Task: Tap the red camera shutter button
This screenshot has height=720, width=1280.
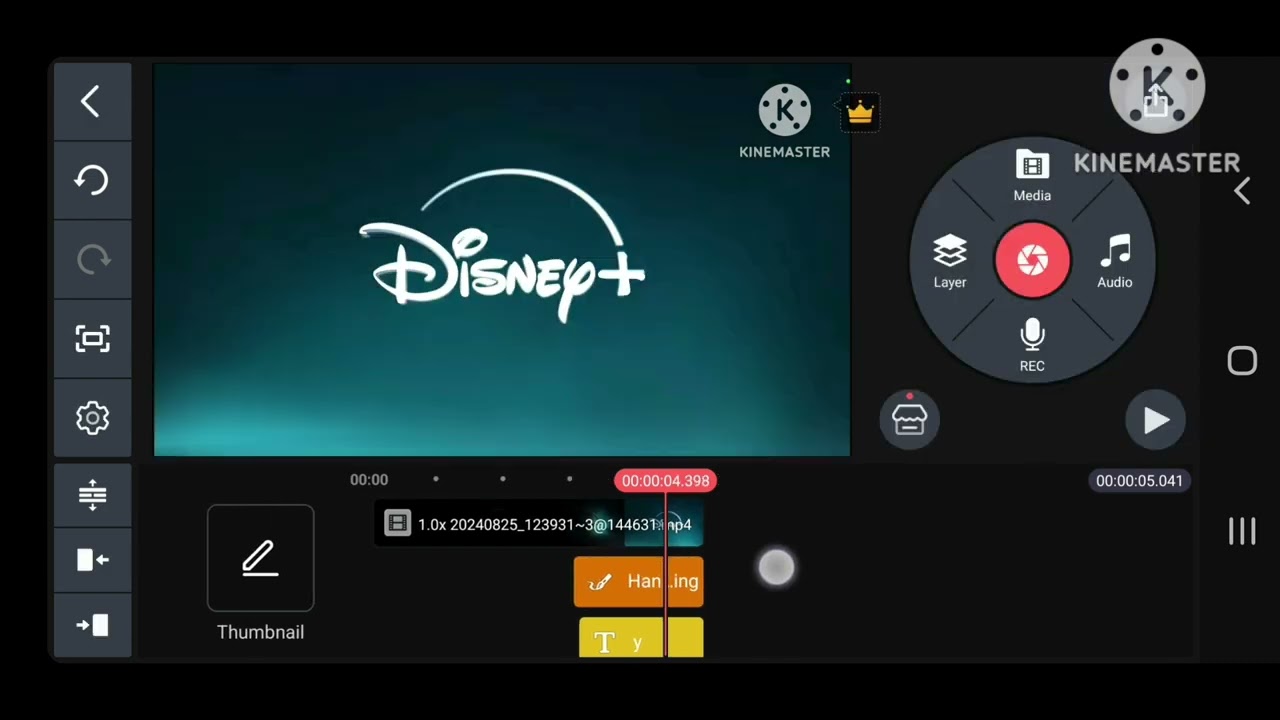Action: 1032,260
